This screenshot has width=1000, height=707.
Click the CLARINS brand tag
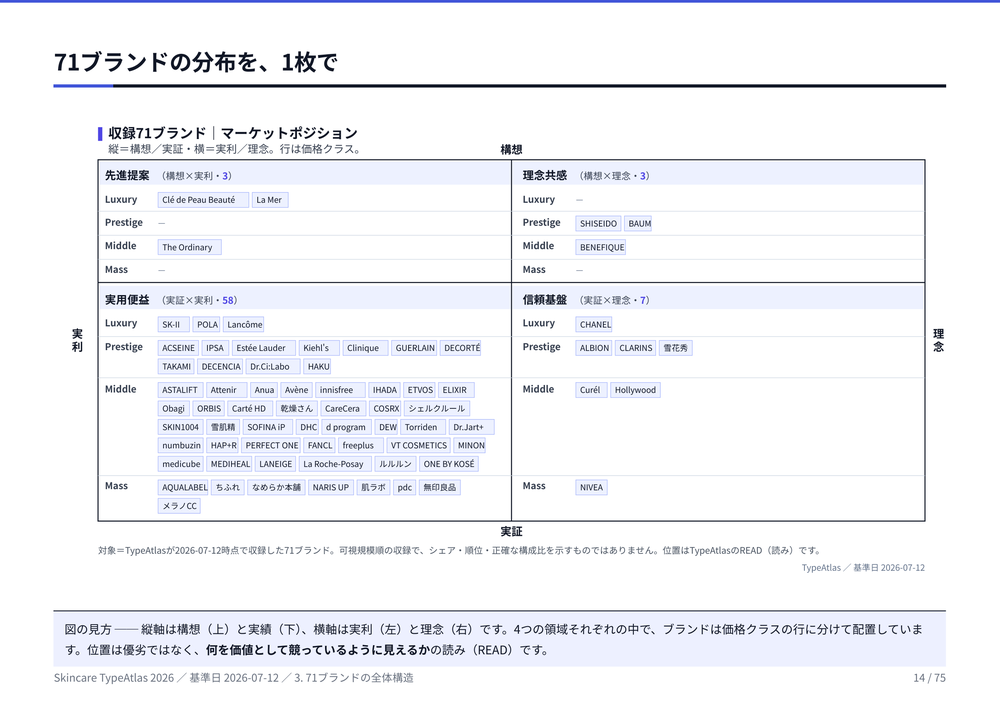(x=635, y=348)
